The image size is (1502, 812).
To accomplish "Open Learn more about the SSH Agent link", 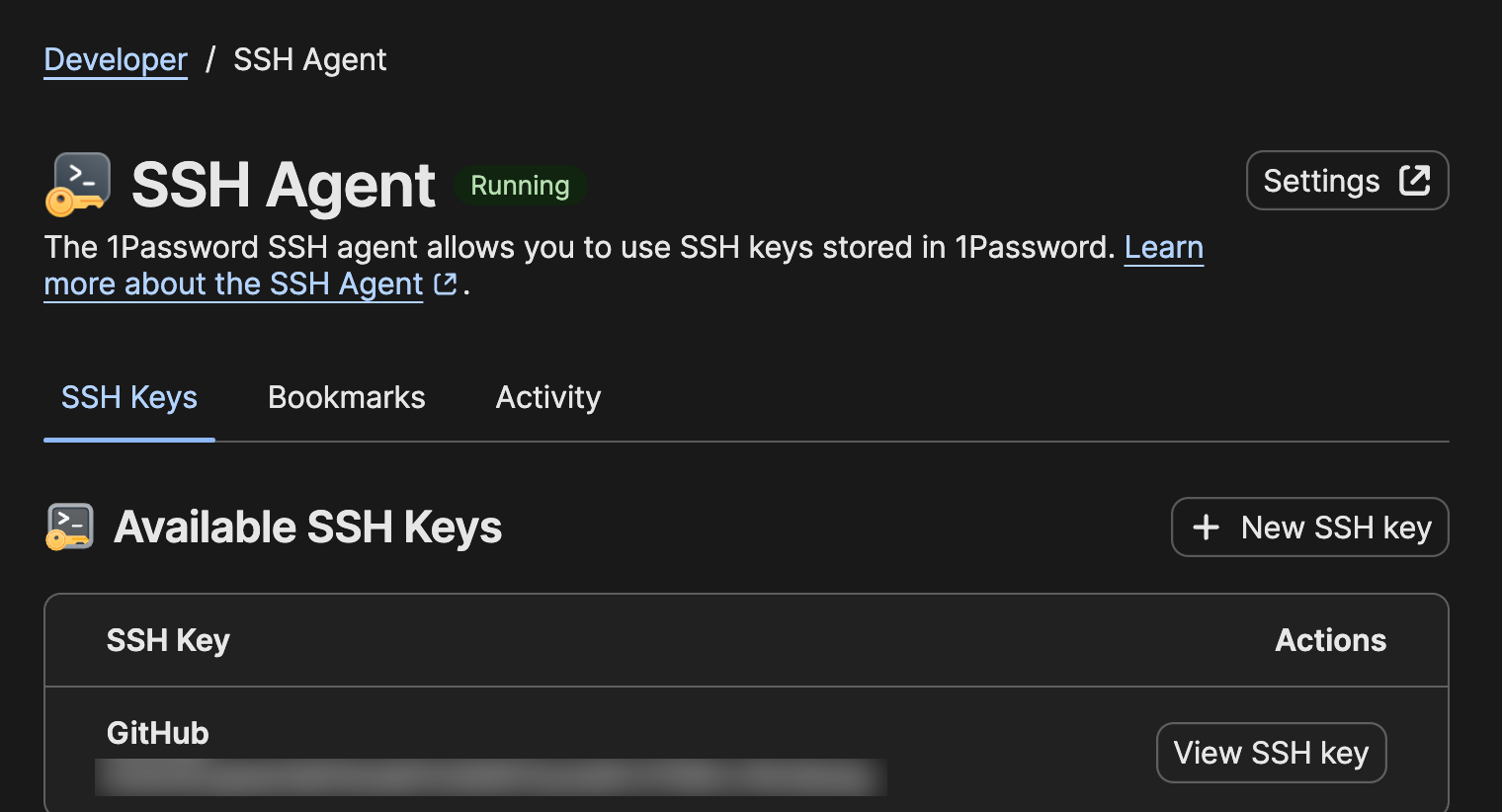I will pos(233,284).
